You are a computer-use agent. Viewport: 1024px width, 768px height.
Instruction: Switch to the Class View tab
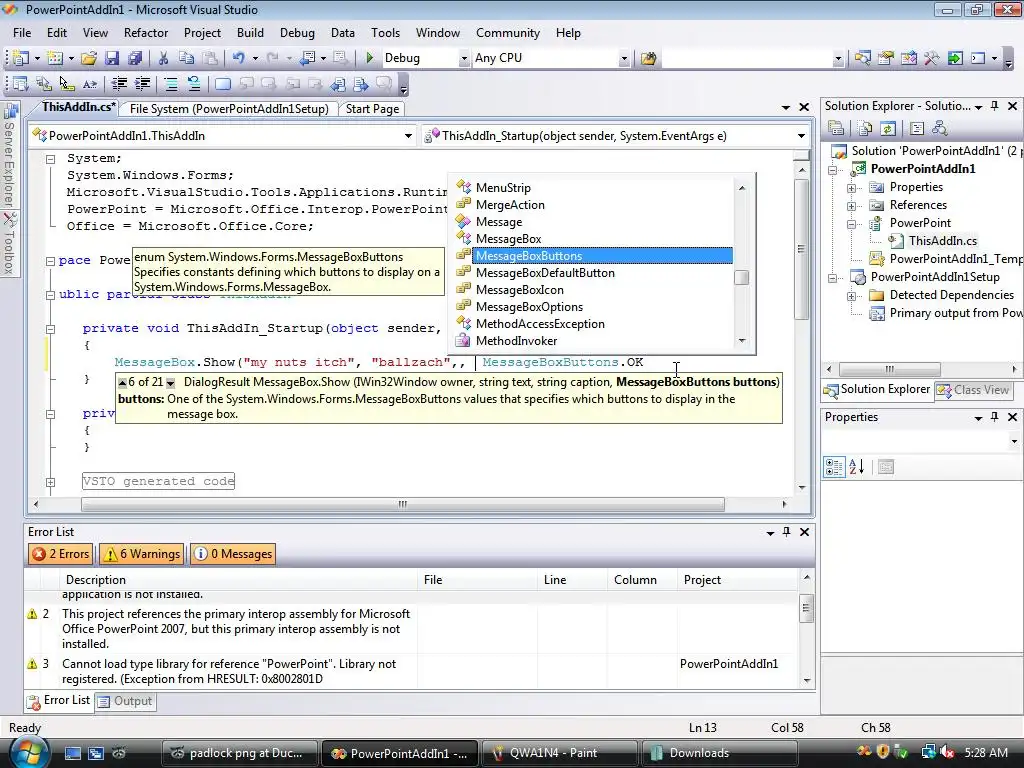[973, 390]
